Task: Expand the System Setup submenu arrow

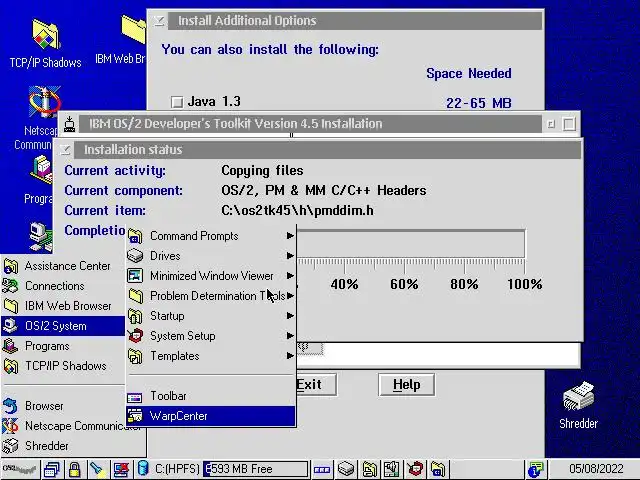Action: click(x=290, y=336)
